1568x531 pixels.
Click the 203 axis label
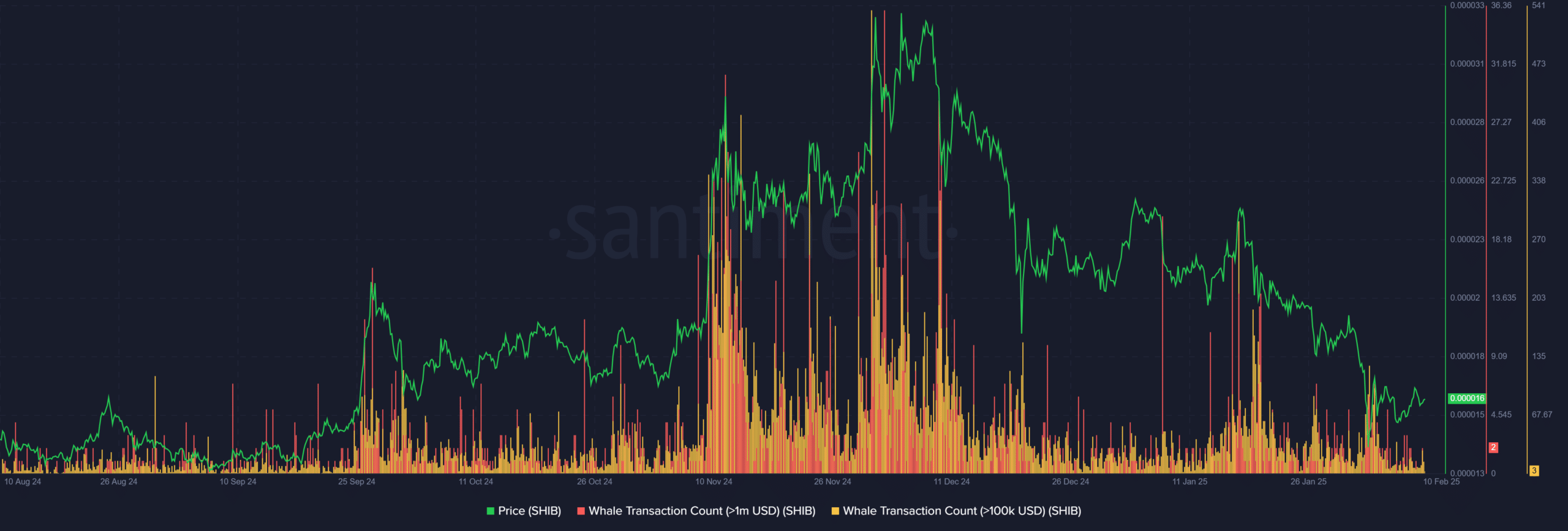point(1539,298)
